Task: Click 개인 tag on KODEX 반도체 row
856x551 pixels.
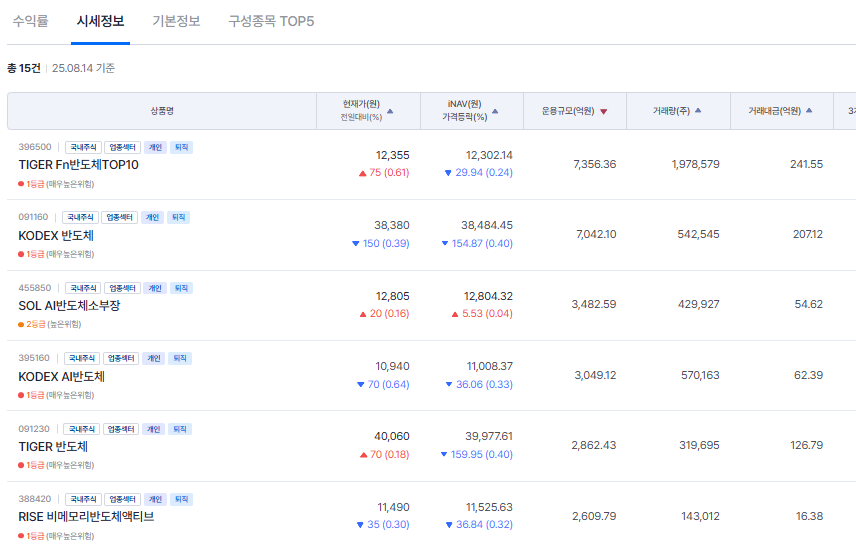Action: click(x=152, y=217)
